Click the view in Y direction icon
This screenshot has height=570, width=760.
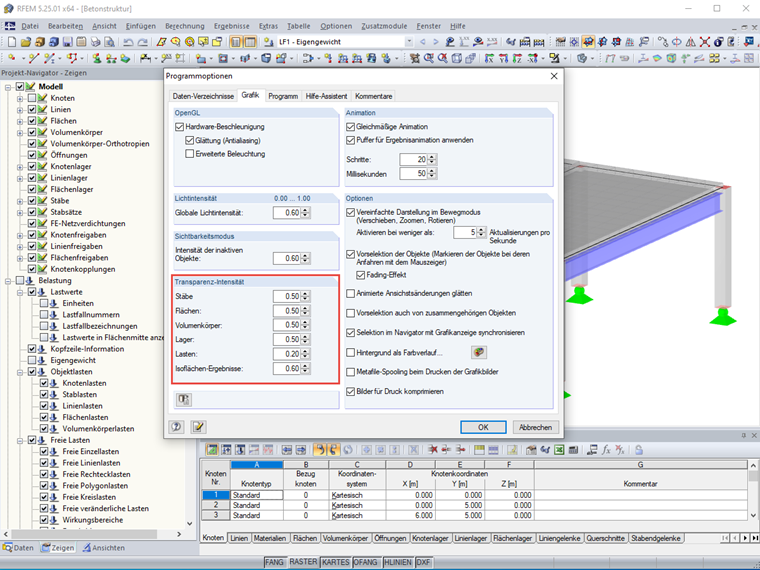pyautogui.click(x=504, y=59)
